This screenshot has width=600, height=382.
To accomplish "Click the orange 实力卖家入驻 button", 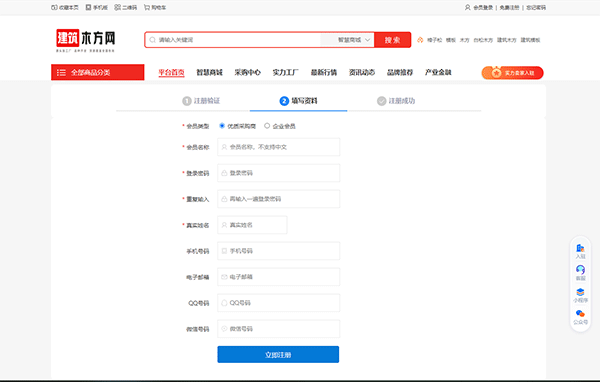I will (512, 73).
